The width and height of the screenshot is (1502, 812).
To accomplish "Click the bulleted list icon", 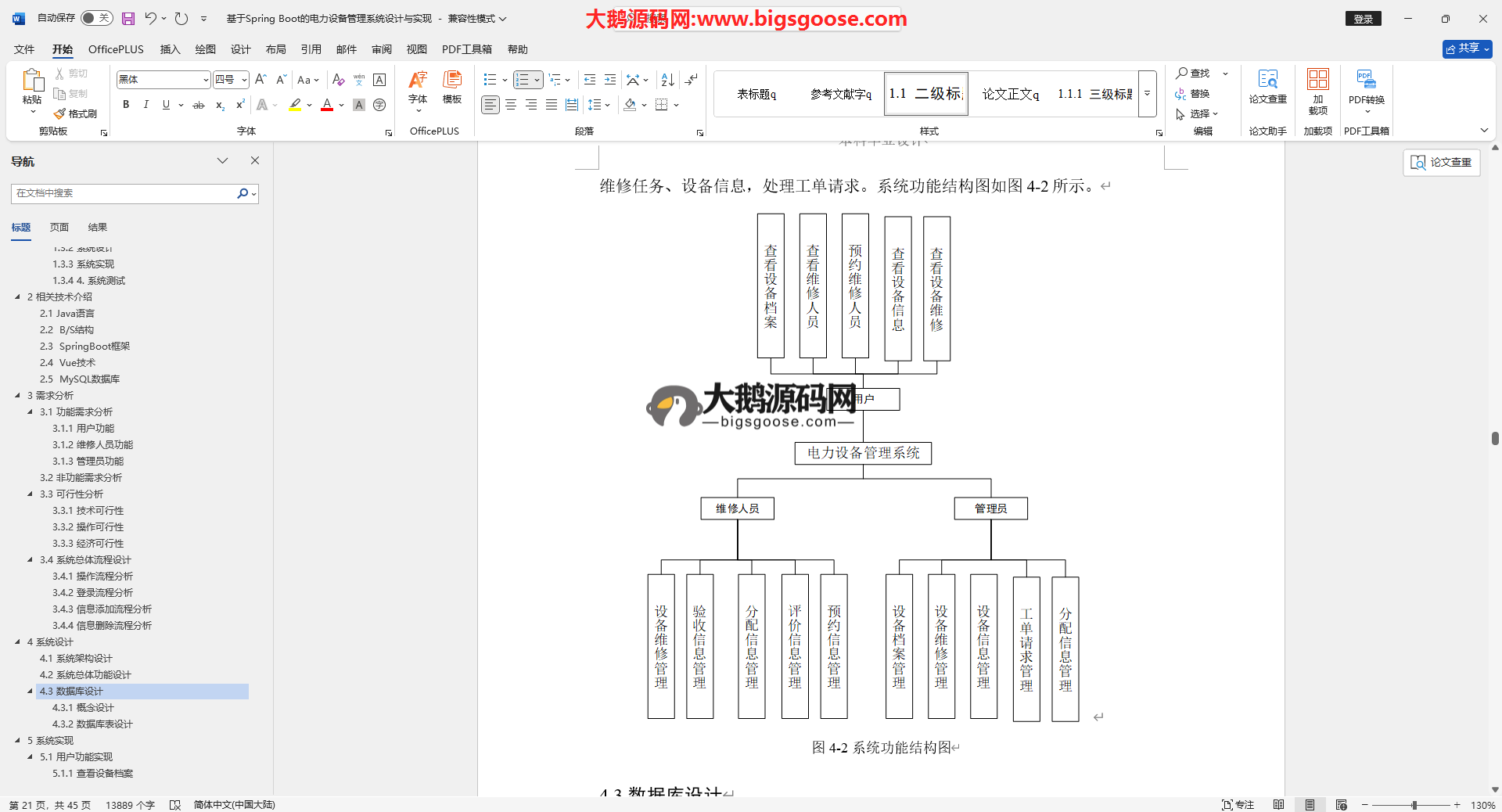I will (x=490, y=80).
